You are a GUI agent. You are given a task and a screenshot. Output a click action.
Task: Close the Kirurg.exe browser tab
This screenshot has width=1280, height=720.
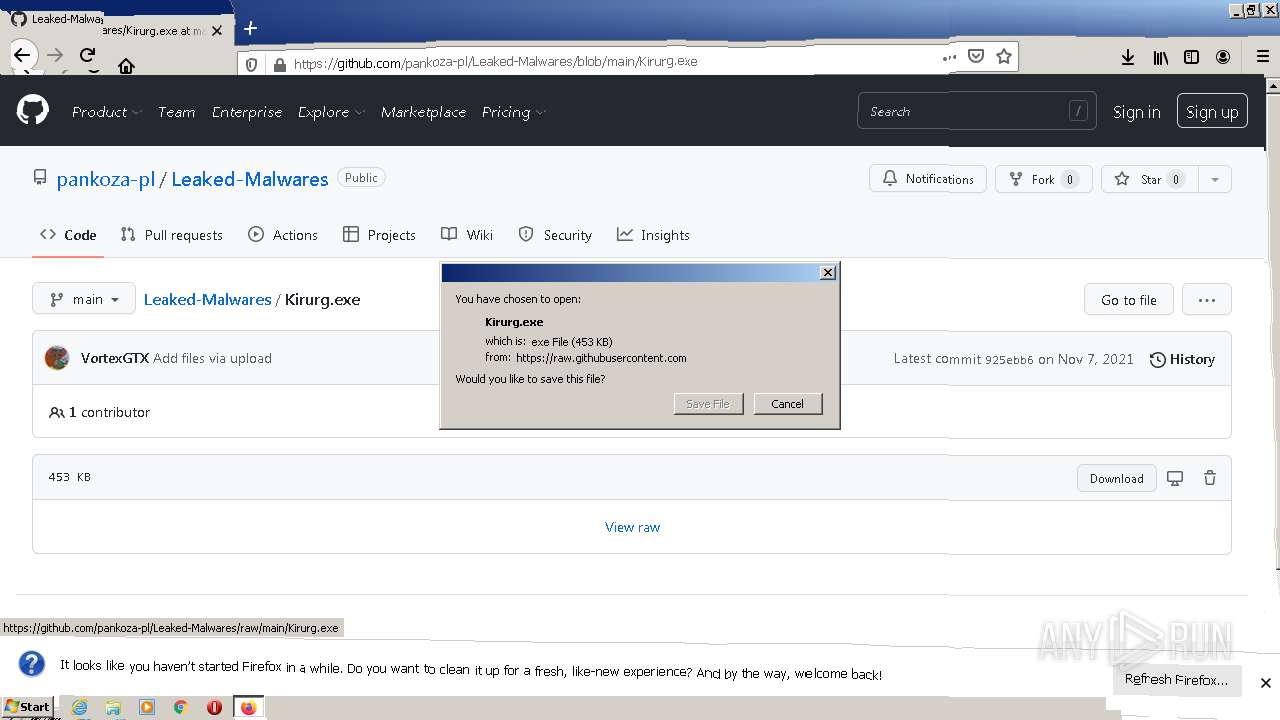pos(217,31)
